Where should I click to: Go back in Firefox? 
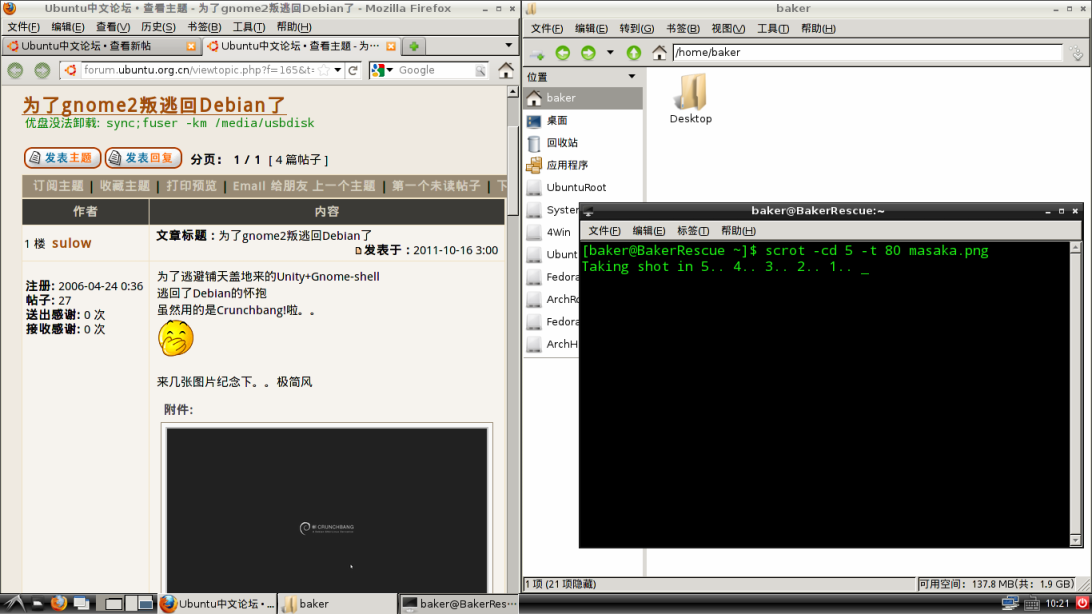tap(15, 70)
